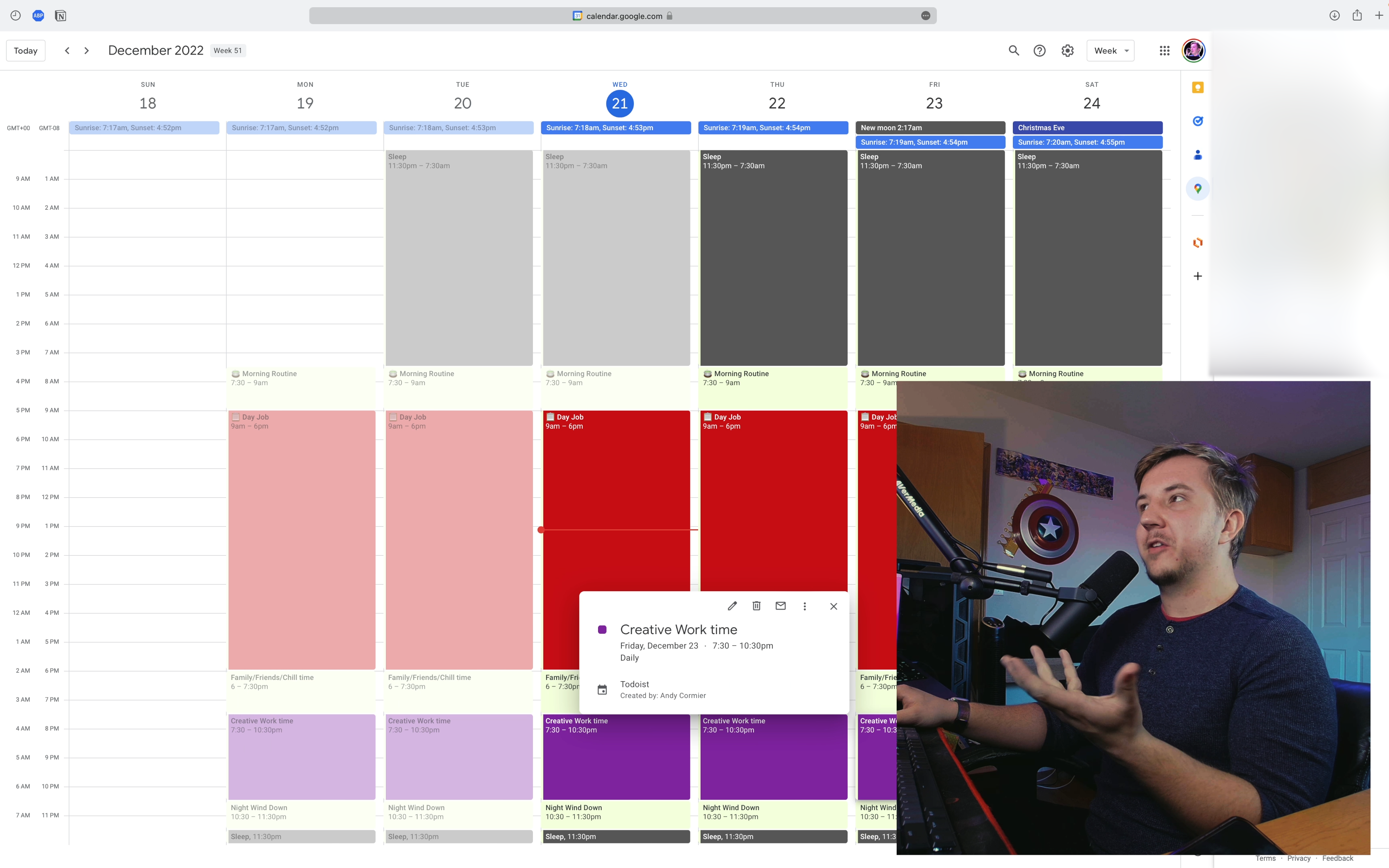Viewport: 1389px width, 868px height.
Task: Click the Today button
Action: click(x=26, y=51)
